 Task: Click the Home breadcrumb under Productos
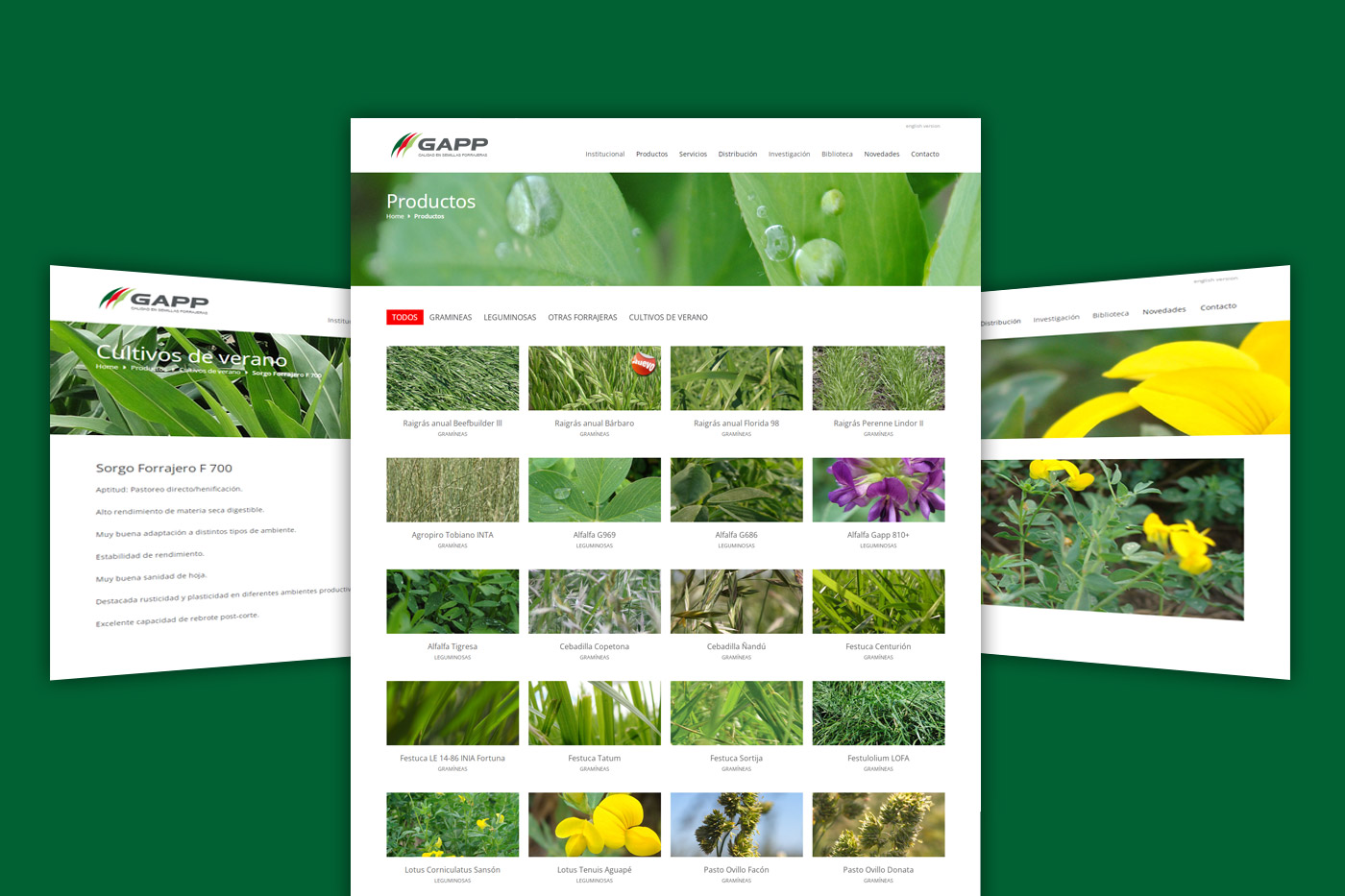[395, 217]
